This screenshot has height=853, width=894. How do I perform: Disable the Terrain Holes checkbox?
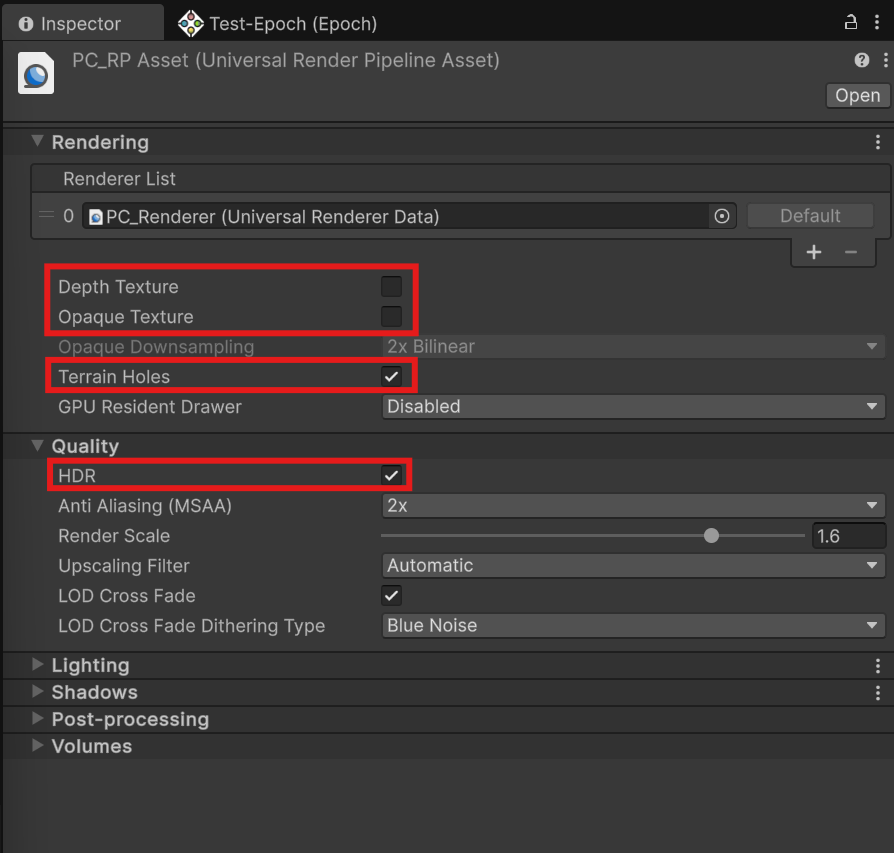pyautogui.click(x=391, y=376)
